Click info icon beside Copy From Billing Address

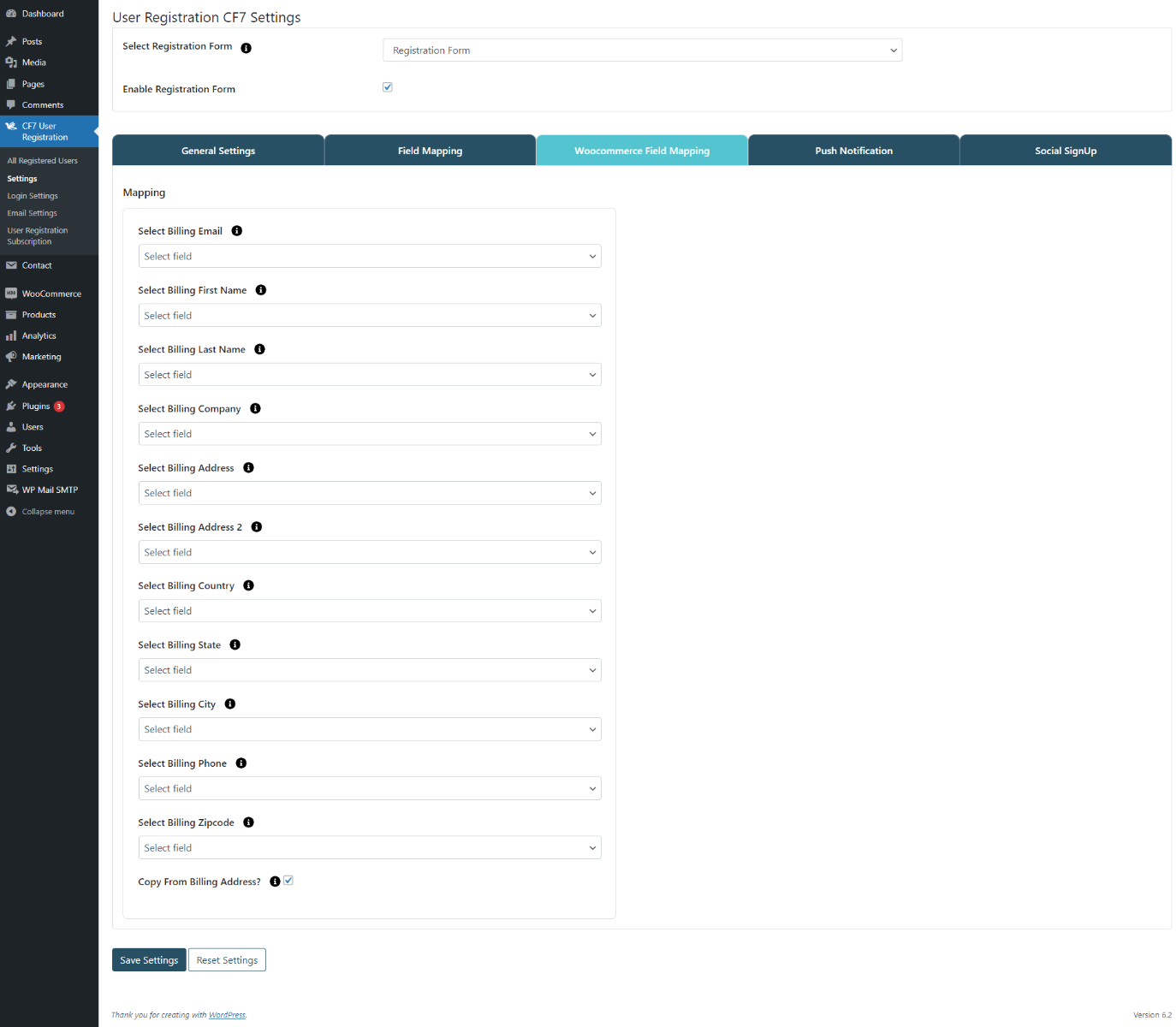coord(275,882)
